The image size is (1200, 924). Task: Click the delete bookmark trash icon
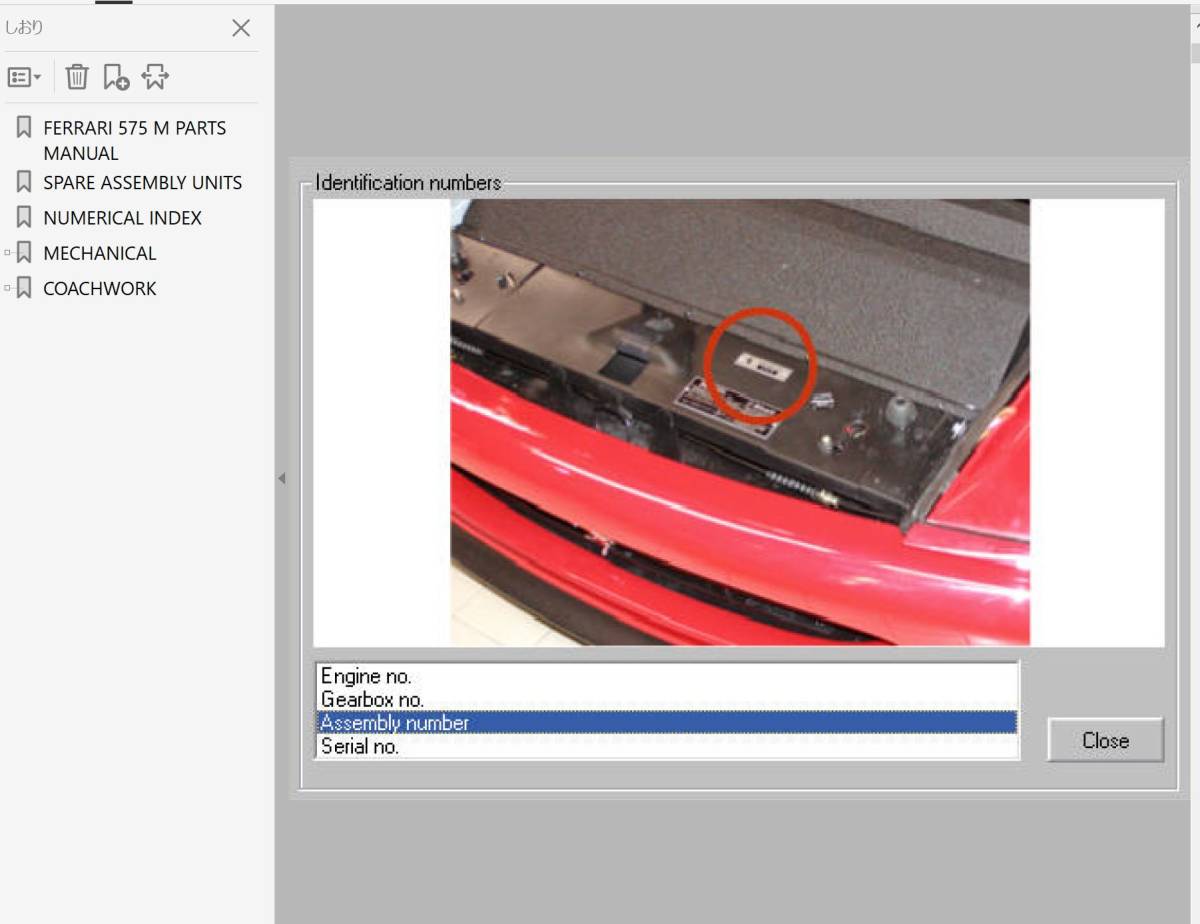77,77
